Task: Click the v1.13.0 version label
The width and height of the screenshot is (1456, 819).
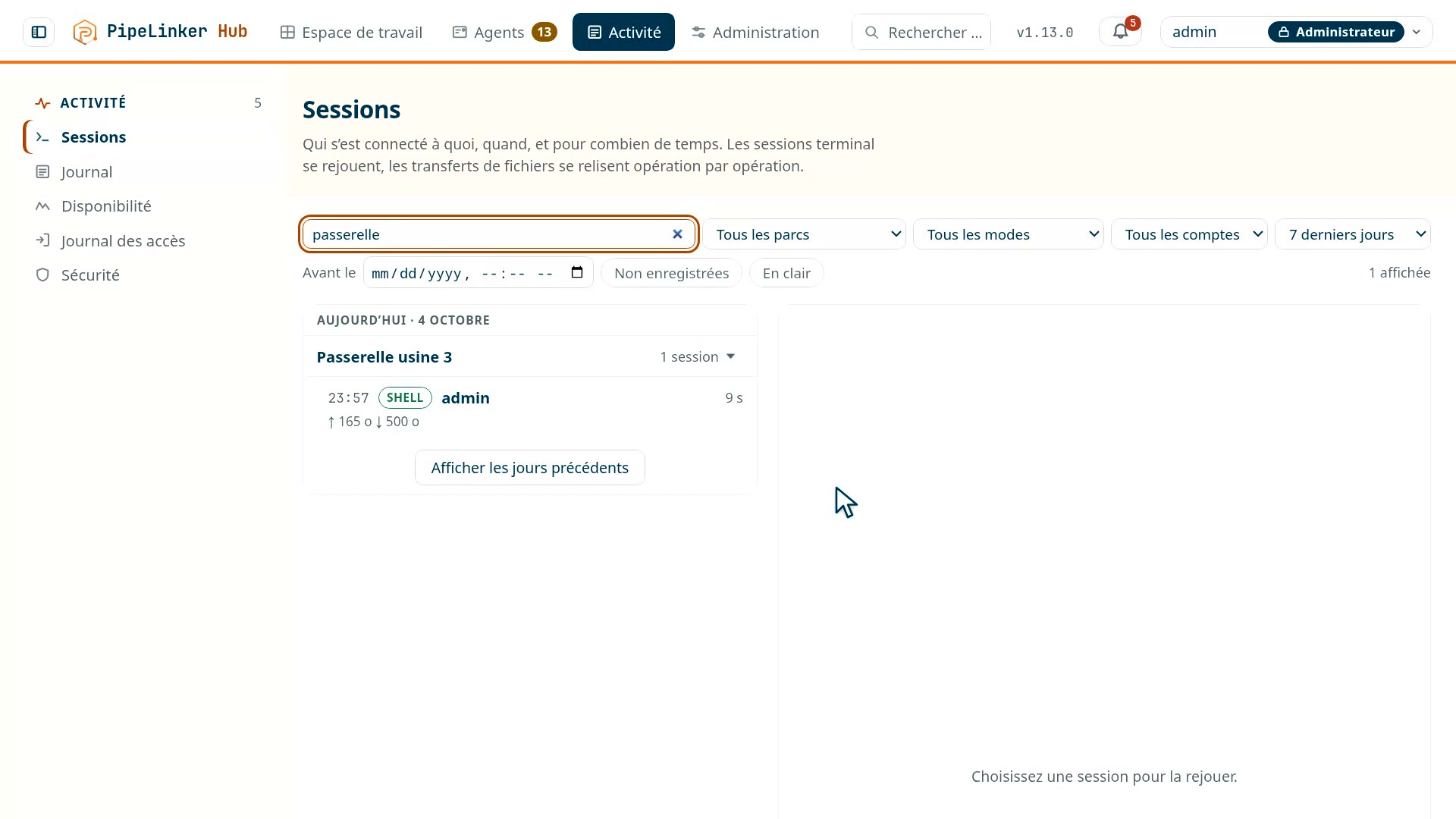Action: 1044,33
